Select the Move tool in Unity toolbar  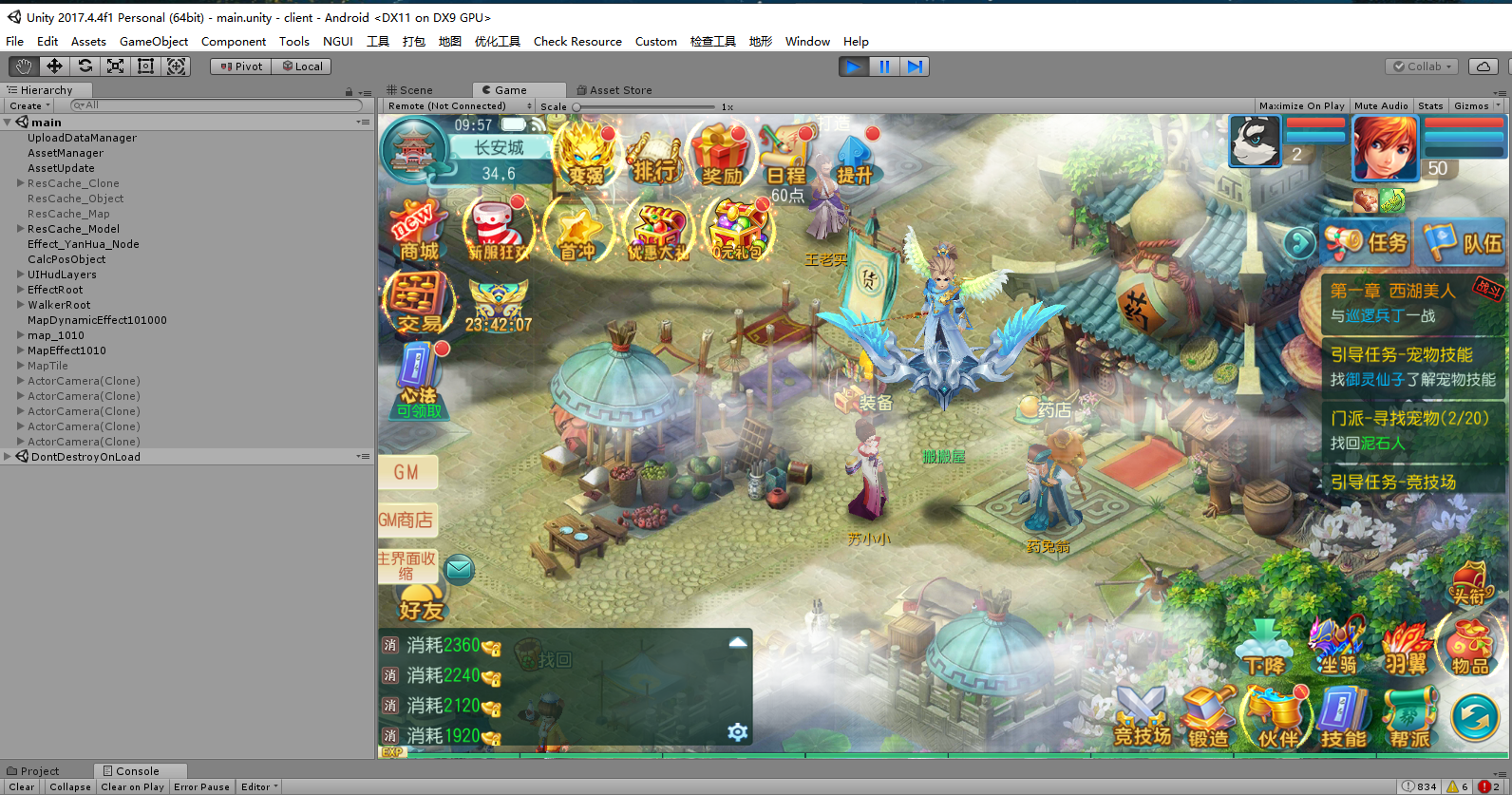54,66
